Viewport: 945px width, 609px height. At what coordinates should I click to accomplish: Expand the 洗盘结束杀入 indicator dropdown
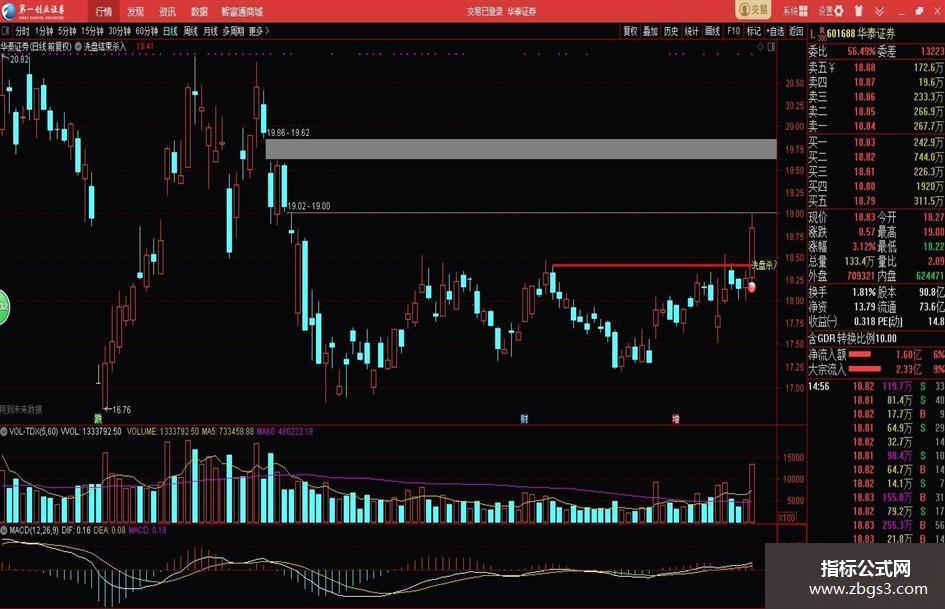click(78, 46)
